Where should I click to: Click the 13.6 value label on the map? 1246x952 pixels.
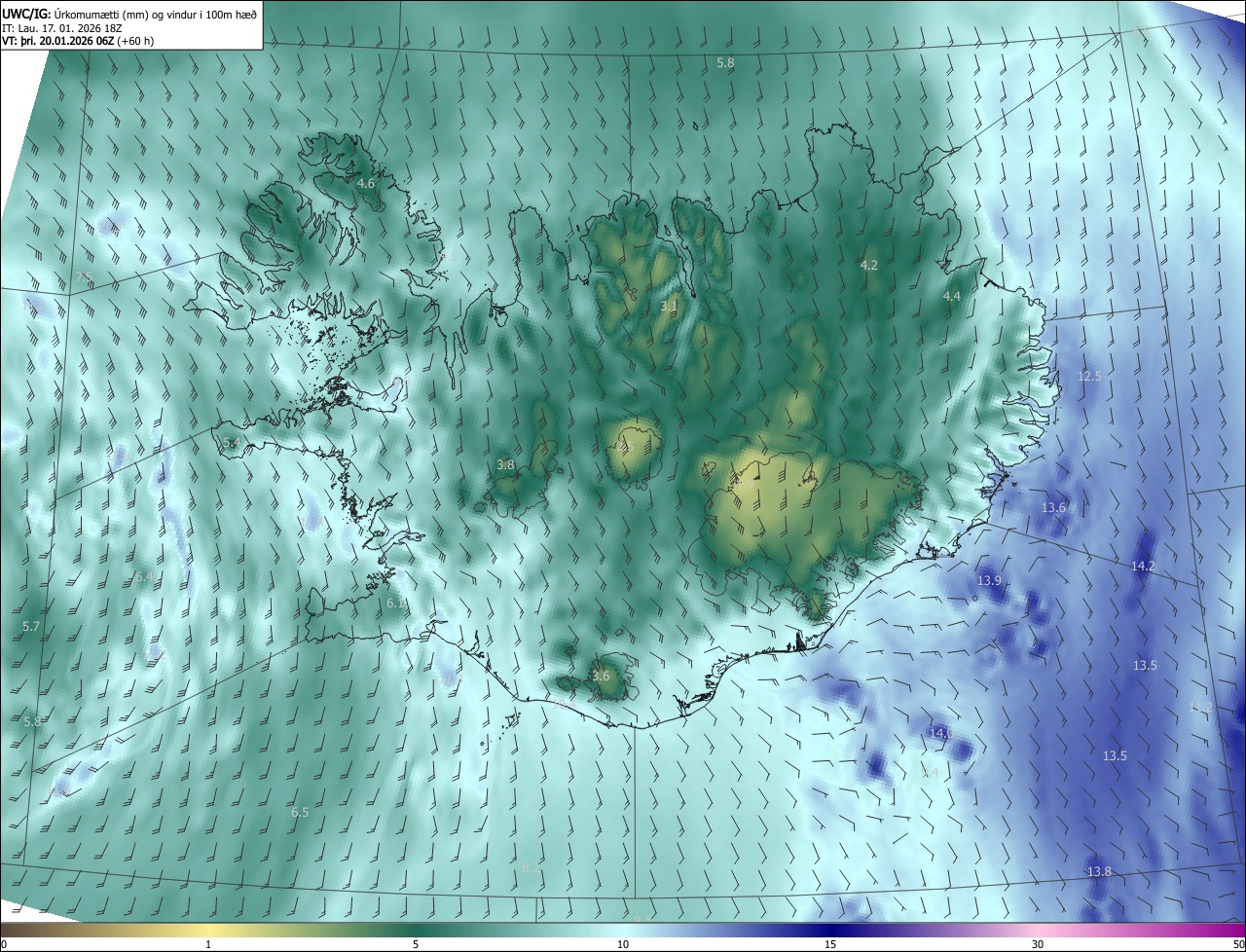(x=1054, y=507)
